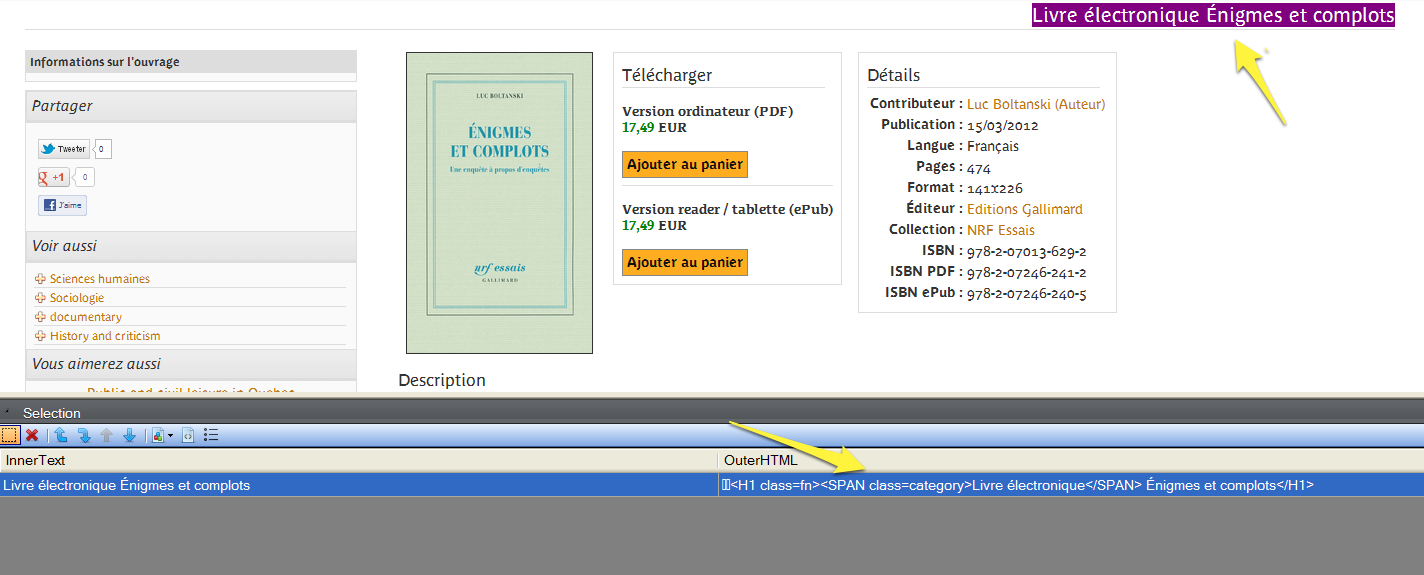Viewport: 1424px width, 575px height.
Task: Click the bulleted list icon in toolbar
Action: click(211, 435)
